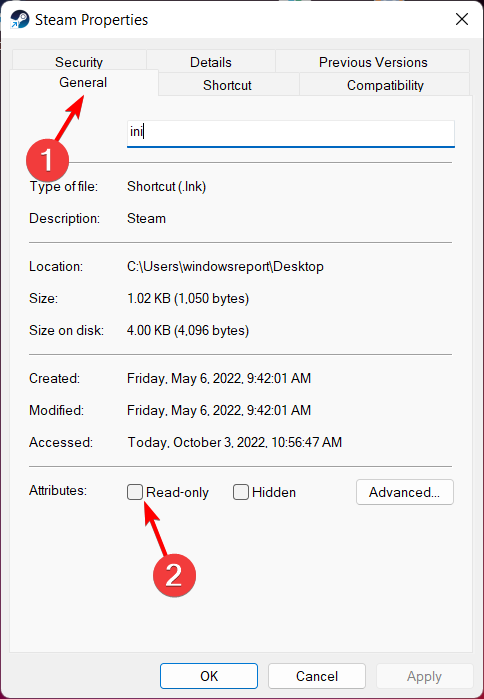Switch to the Compatibility tab

(x=385, y=85)
